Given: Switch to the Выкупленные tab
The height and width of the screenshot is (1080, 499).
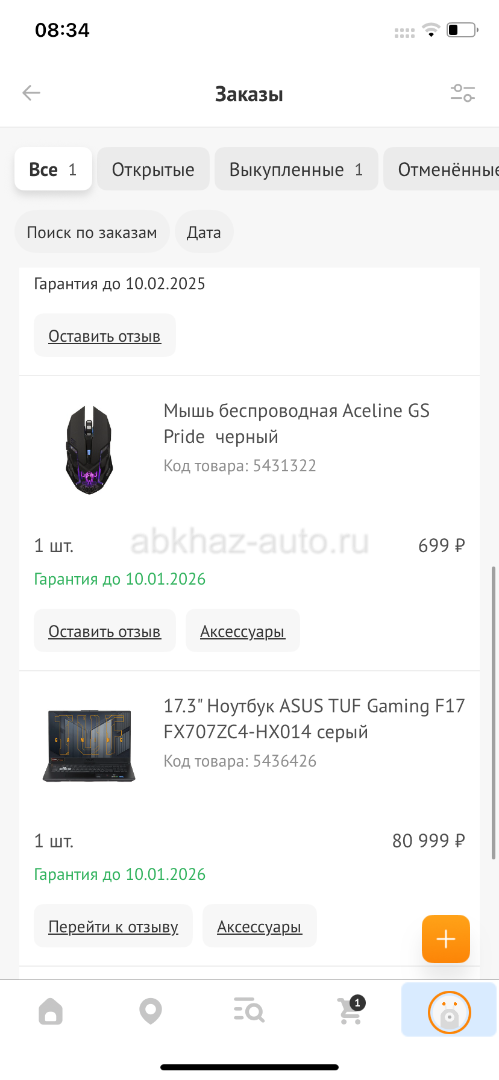Looking at the screenshot, I should point(296,169).
